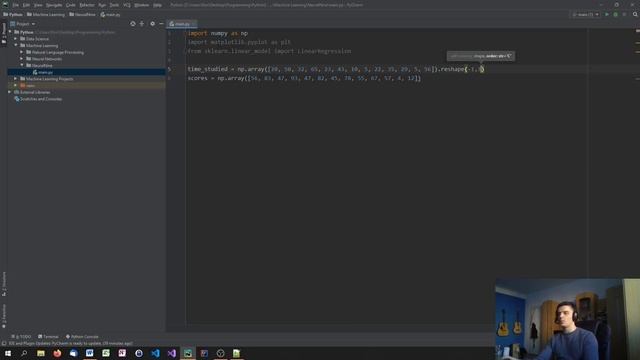
Task: Hide the Project panel with the minus icon
Action: point(161,24)
